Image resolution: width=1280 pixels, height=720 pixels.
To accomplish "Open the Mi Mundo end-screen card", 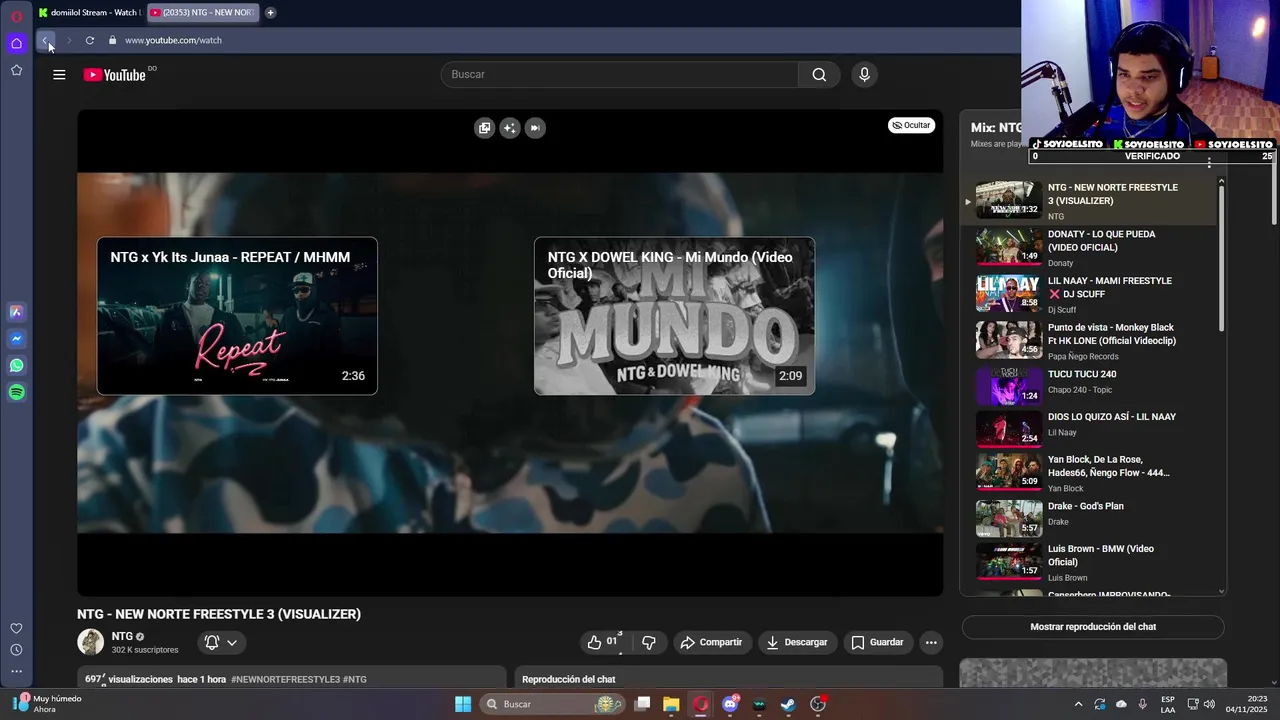I will (x=674, y=316).
